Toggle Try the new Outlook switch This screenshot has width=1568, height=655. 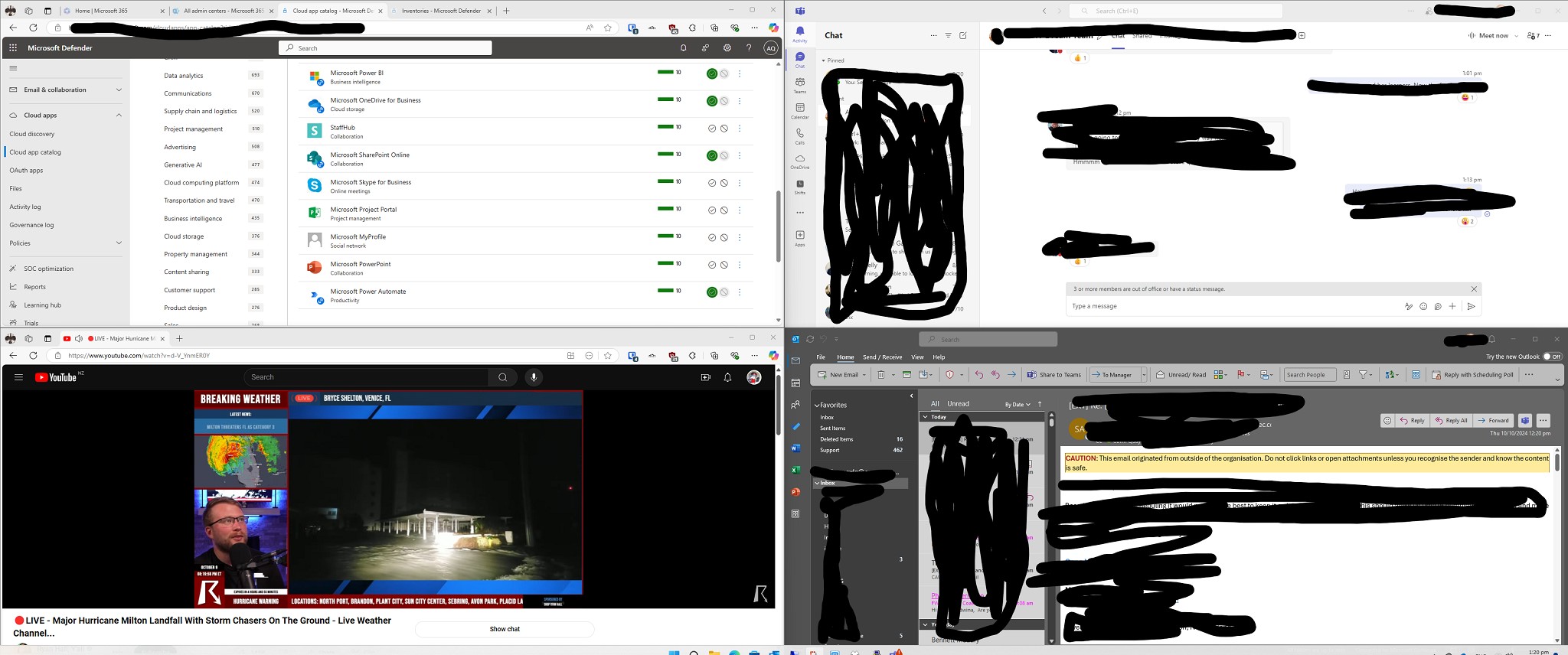click(1552, 357)
